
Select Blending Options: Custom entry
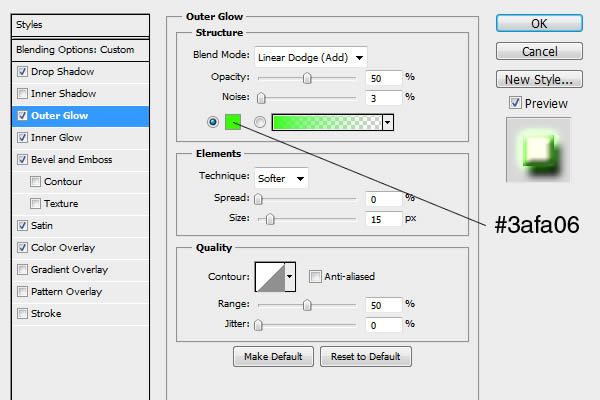[75, 50]
